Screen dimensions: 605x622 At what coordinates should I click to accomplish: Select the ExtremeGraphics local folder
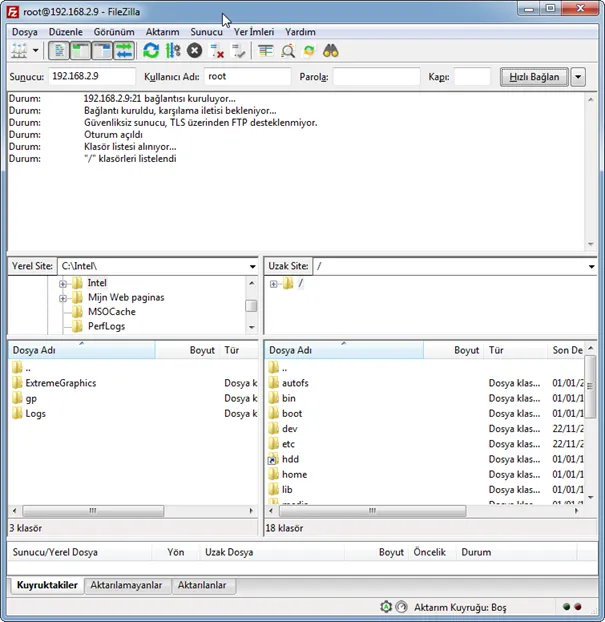(61, 383)
